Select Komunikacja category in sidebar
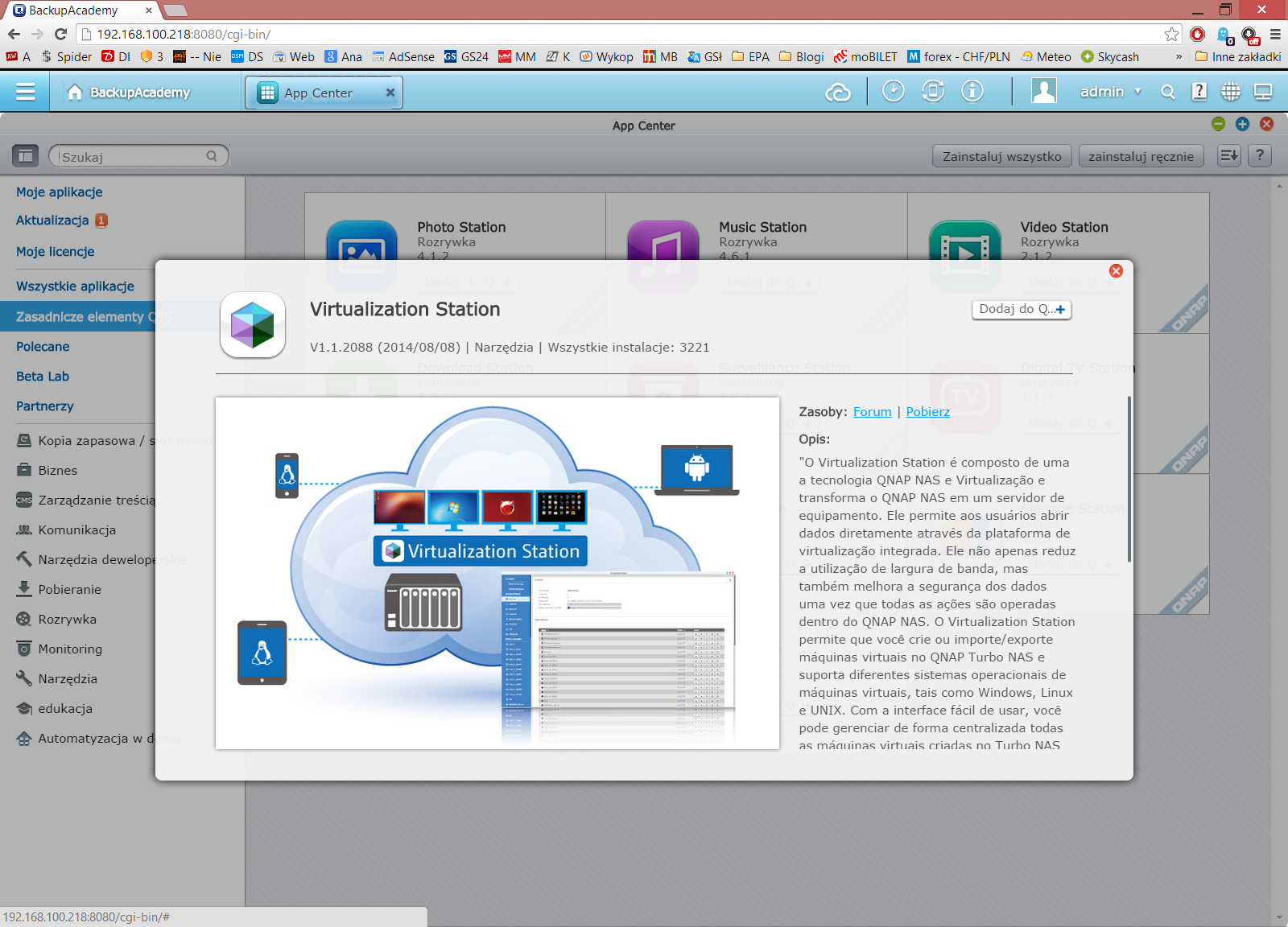The height and width of the screenshot is (927, 1288). 66,530
